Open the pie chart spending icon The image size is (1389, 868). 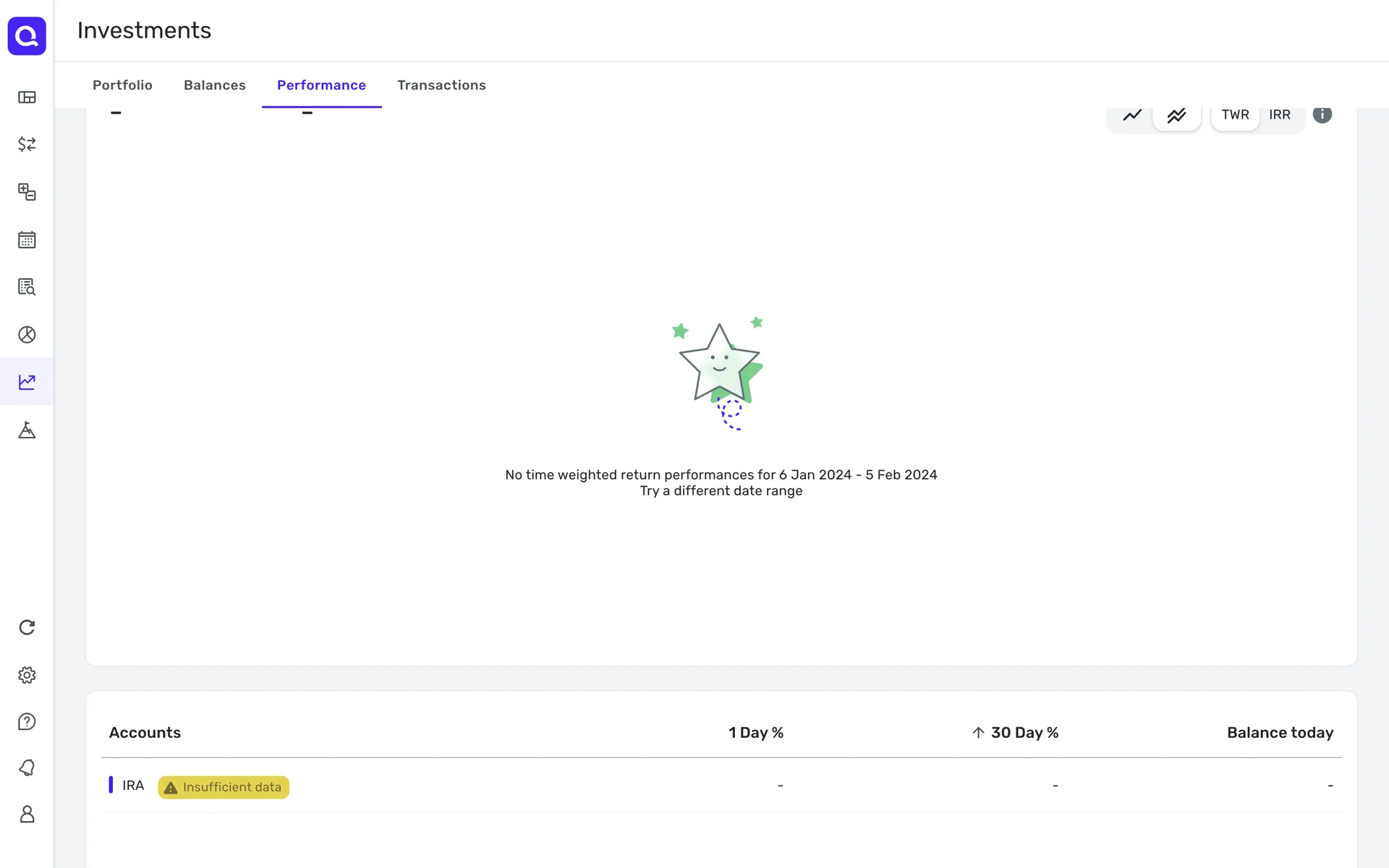[x=27, y=334]
